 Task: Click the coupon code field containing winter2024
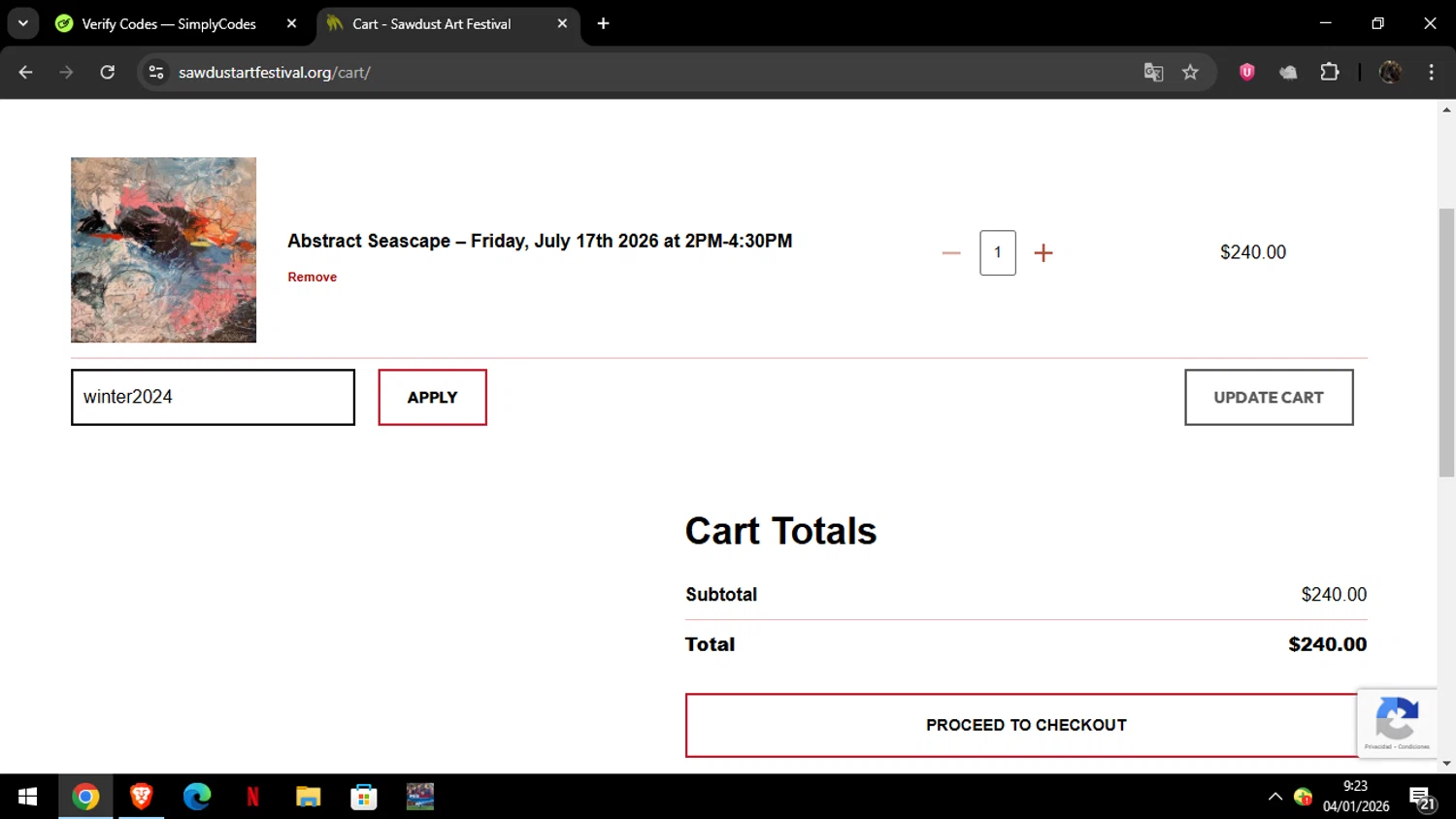tap(213, 397)
